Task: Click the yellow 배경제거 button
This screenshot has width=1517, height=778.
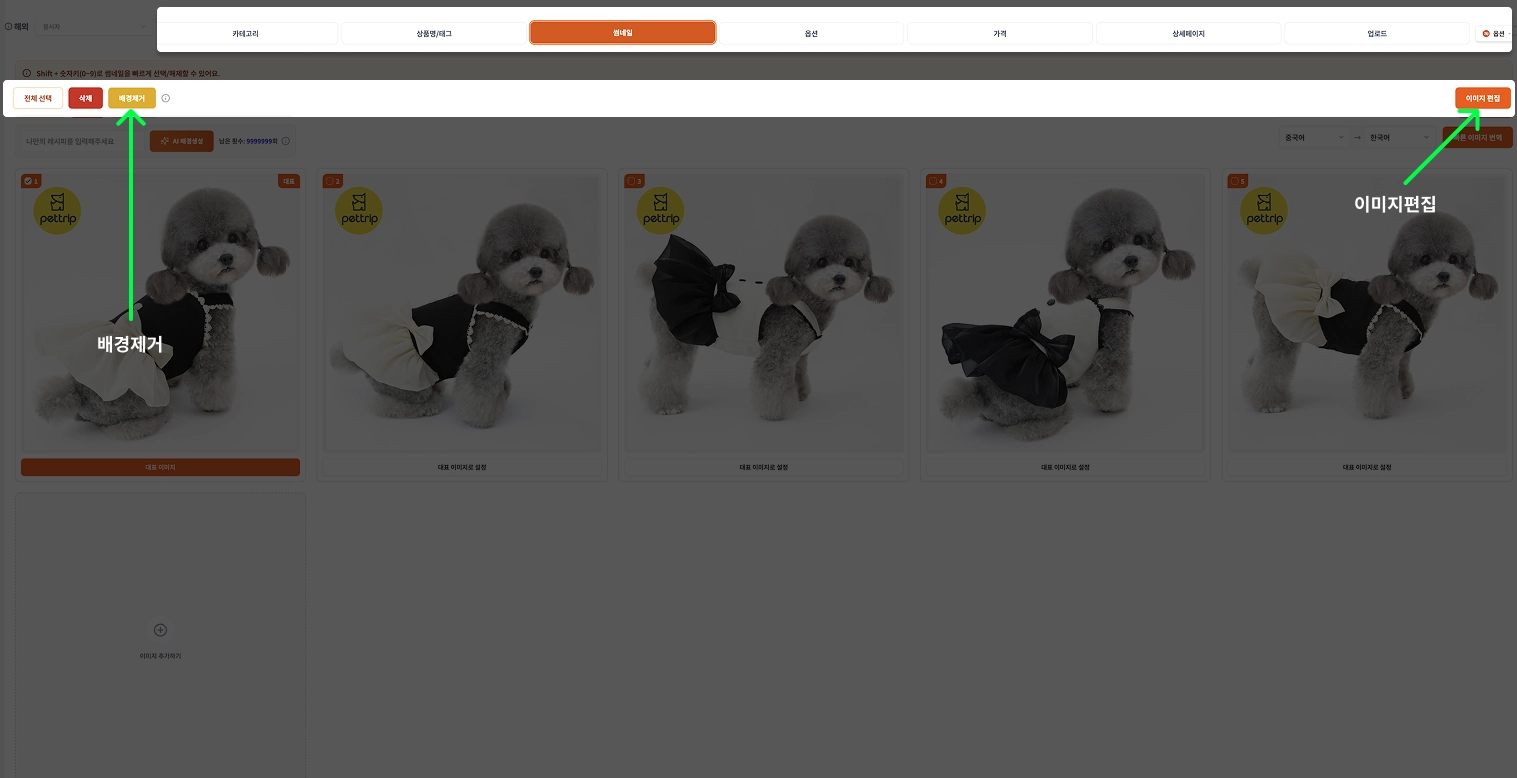Action: pyautogui.click(x=132, y=99)
